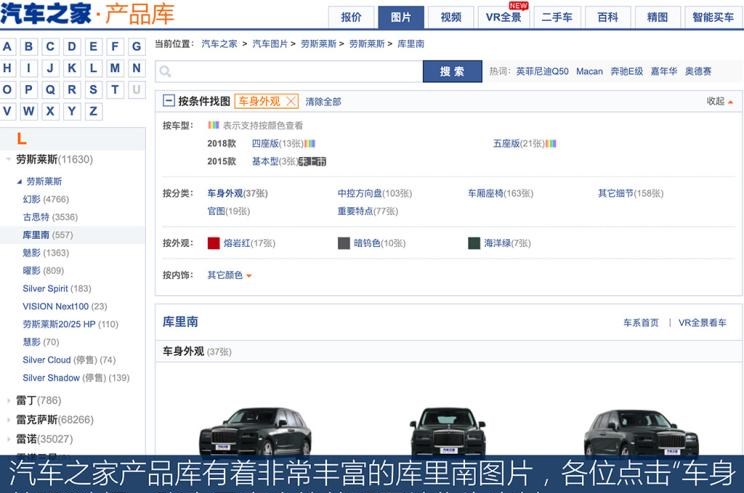The image size is (744, 493).
Task: Collapse the 按条件找图 minus box
Action: click(168, 101)
